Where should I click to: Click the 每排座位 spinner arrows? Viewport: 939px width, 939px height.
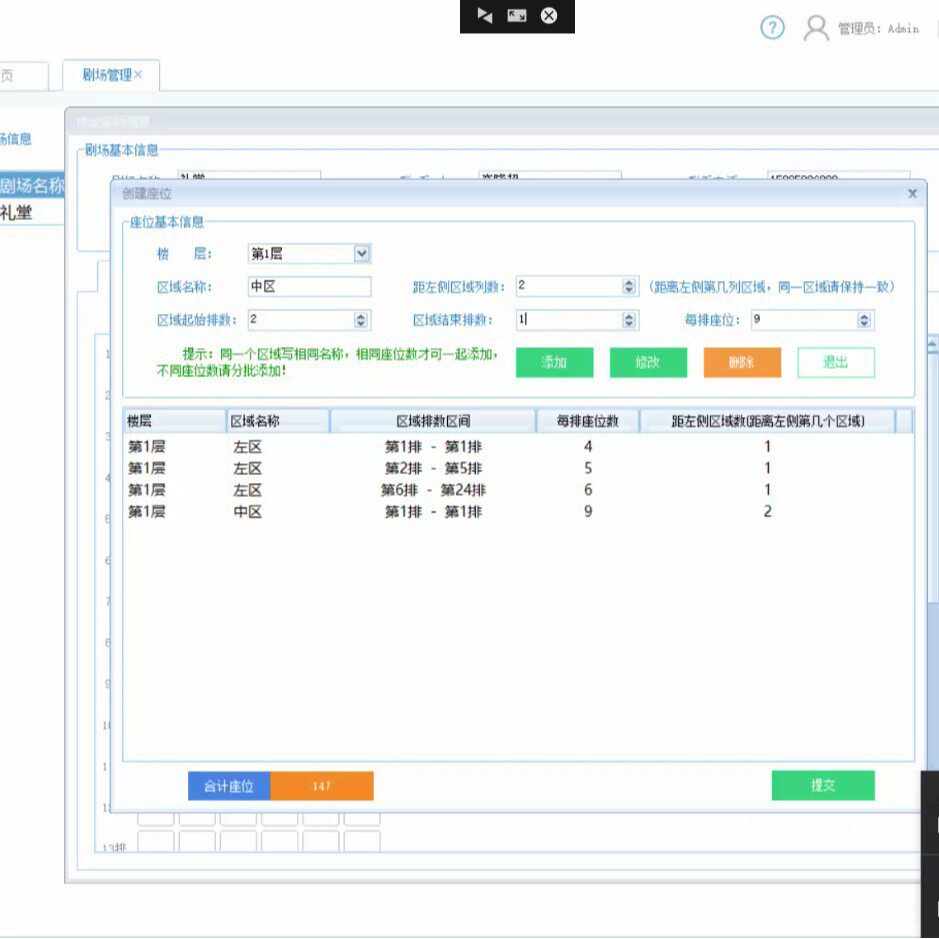pos(864,320)
